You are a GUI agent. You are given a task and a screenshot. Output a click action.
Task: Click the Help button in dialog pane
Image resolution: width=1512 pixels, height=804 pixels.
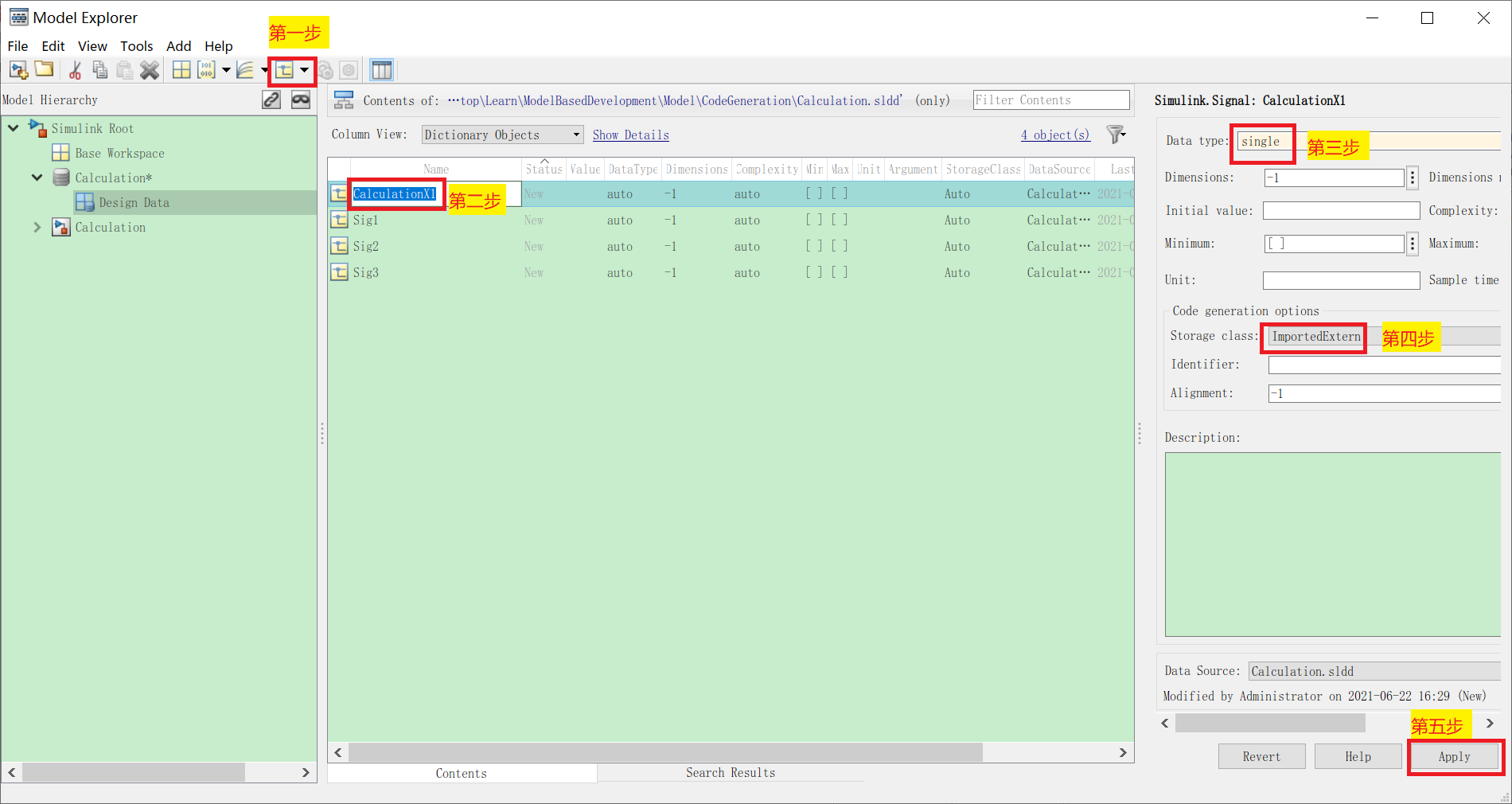pyautogui.click(x=1358, y=756)
